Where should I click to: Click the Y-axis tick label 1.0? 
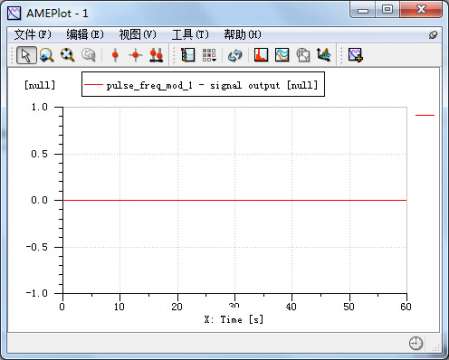(x=39, y=107)
